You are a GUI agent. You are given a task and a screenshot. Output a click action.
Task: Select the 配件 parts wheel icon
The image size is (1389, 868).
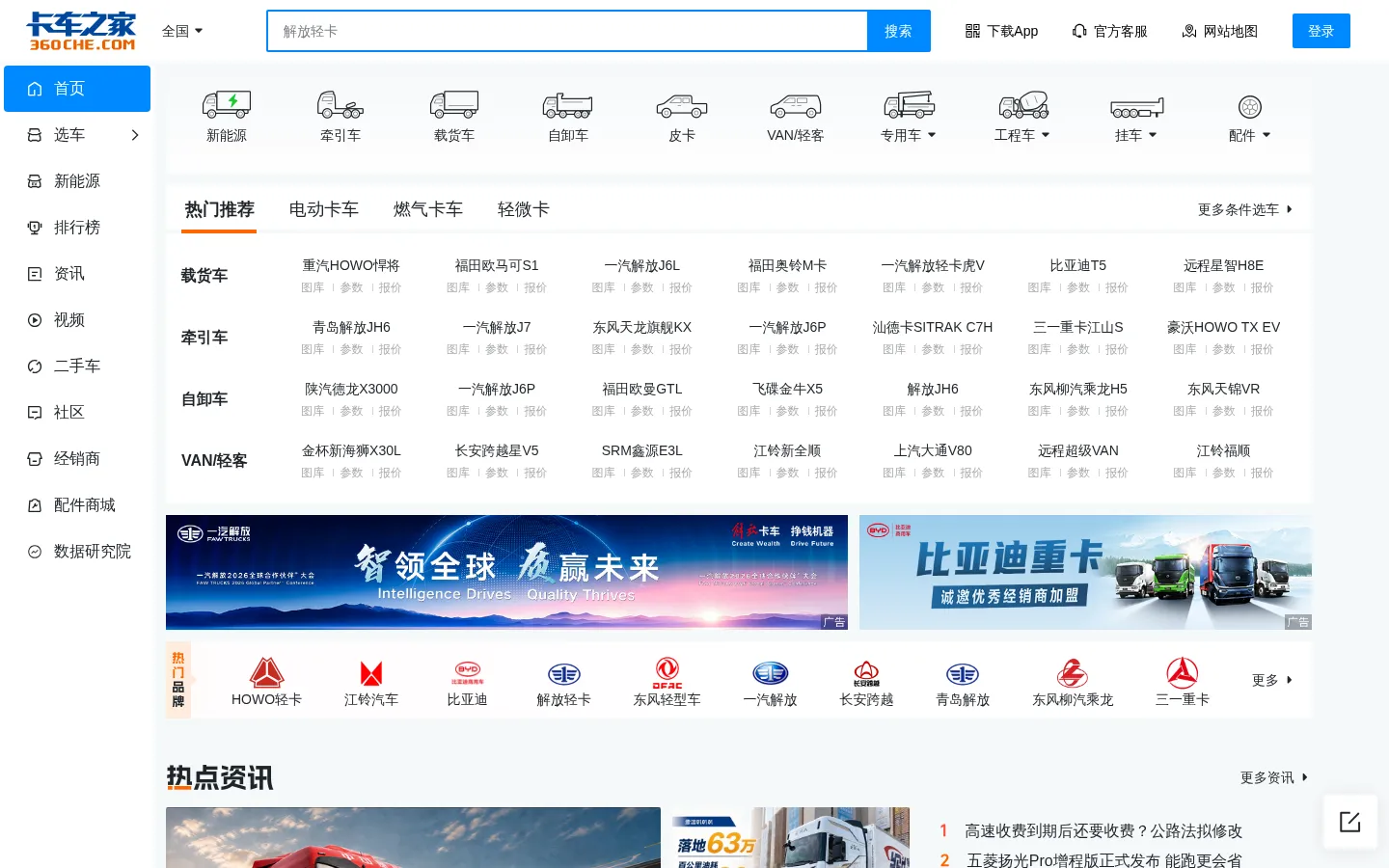pyautogui.click(x=1250, y=107)
